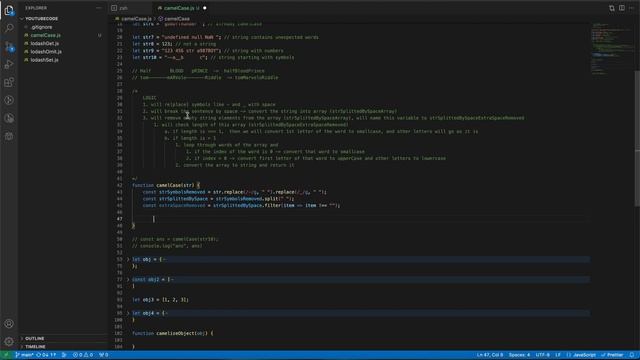The width and height of the screenshot is (640, 360).
Task: Open lodashSet.js in the explorer
Action: [44, 60]
